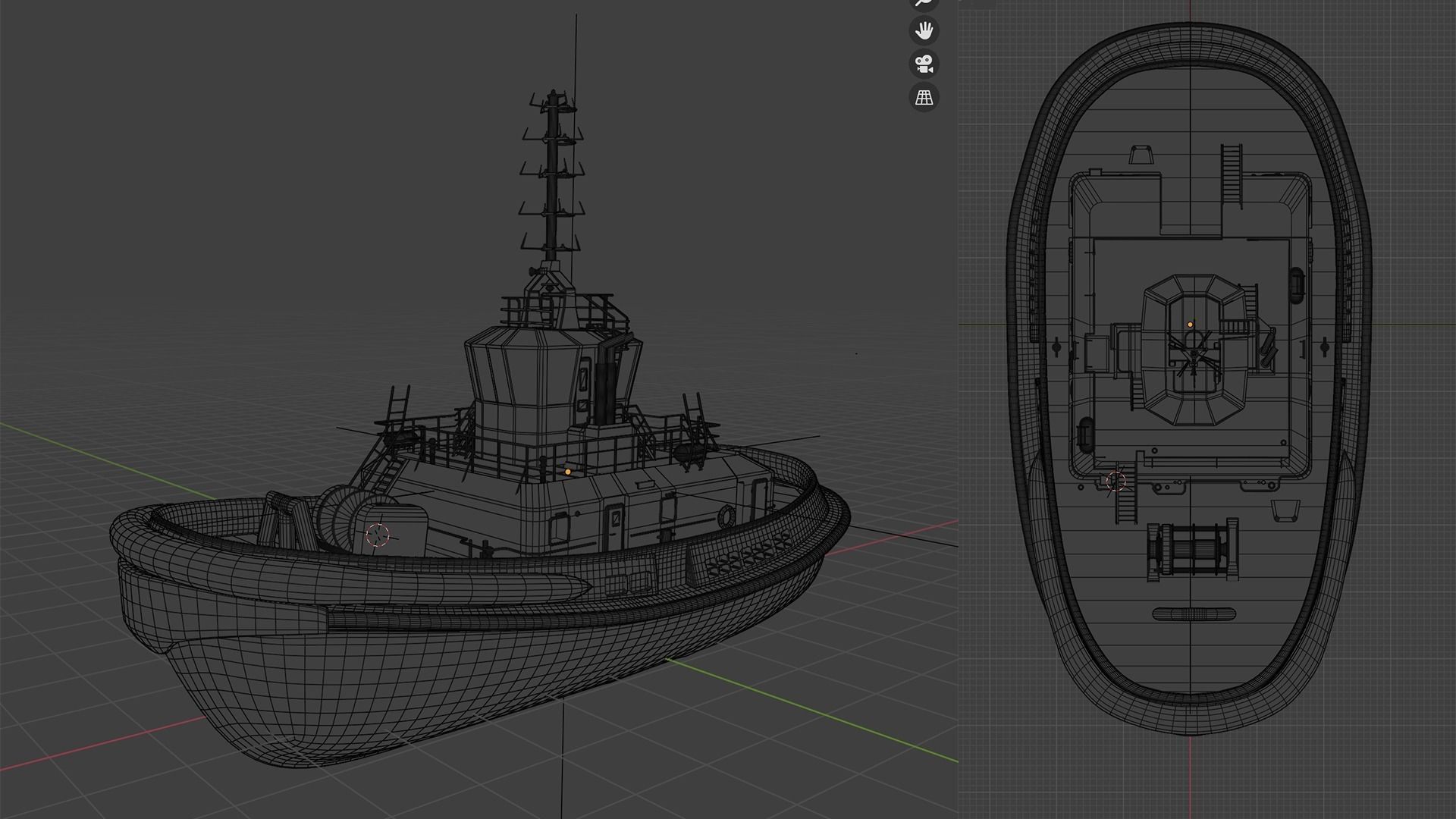Activate the pan view hand icon
The height and width of the screenshot is (819, 1456).
(x=924, y=30)
